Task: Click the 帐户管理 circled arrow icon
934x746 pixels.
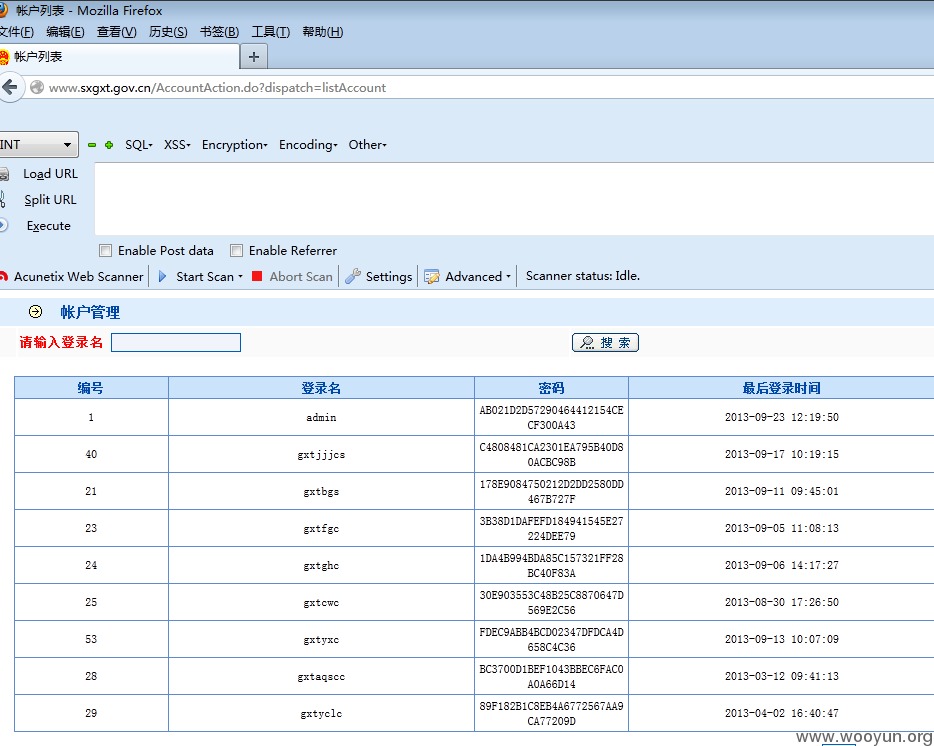Action: [x=36, y=312]
